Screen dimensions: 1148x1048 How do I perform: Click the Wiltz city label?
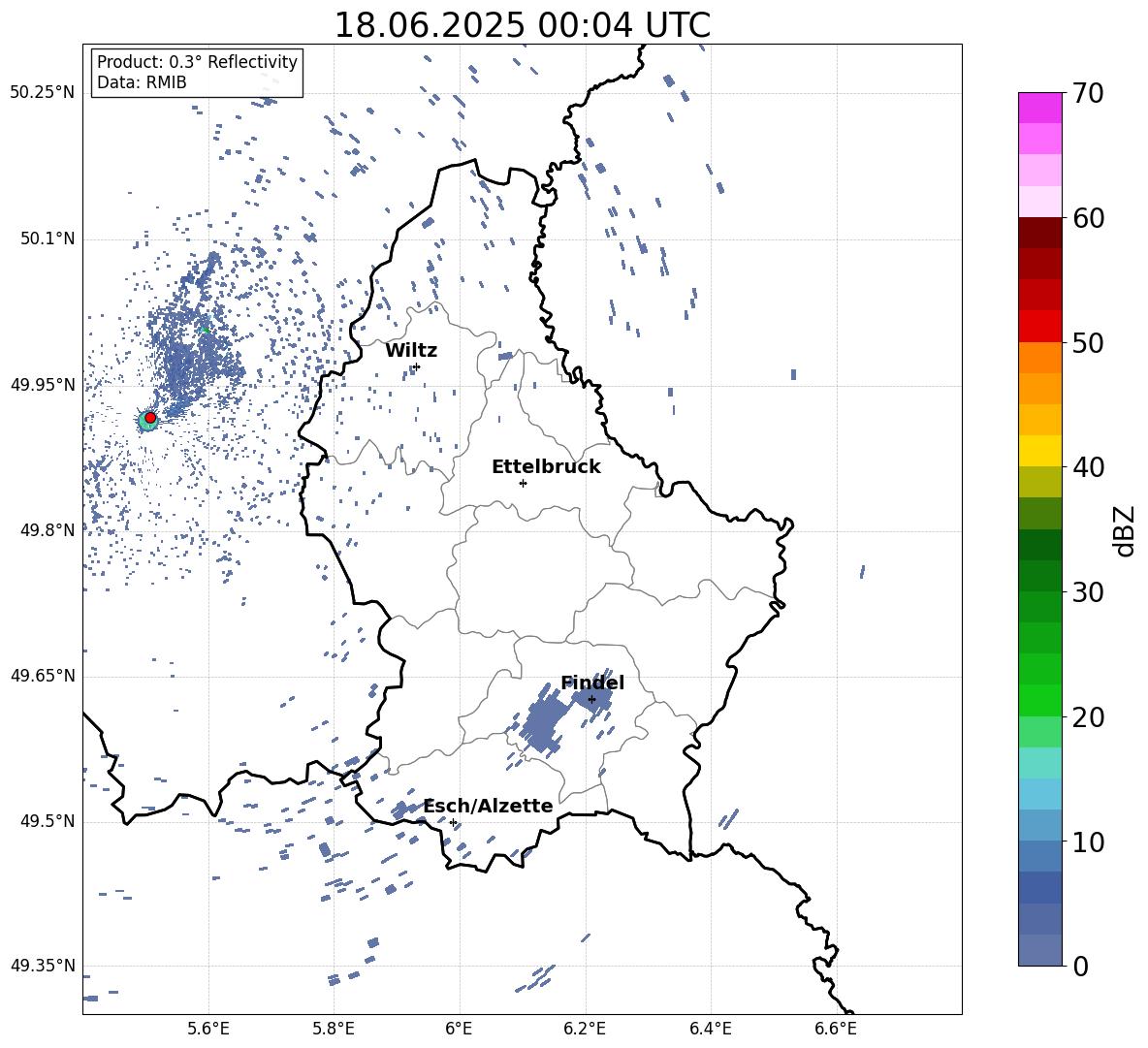point(411,351)
